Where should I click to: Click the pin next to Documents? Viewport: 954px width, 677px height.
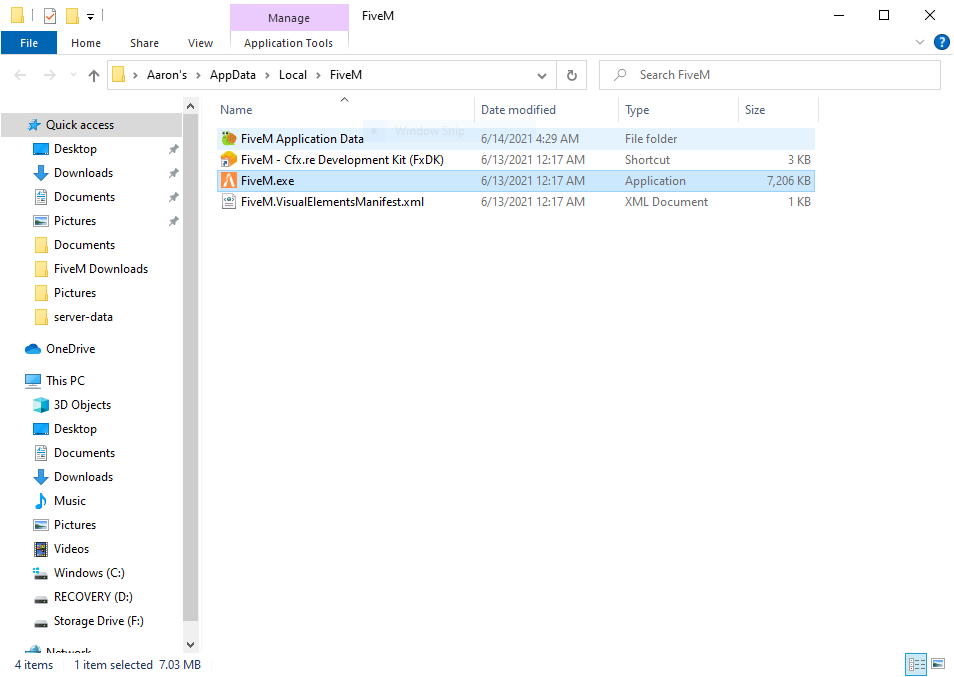(173, 197)
